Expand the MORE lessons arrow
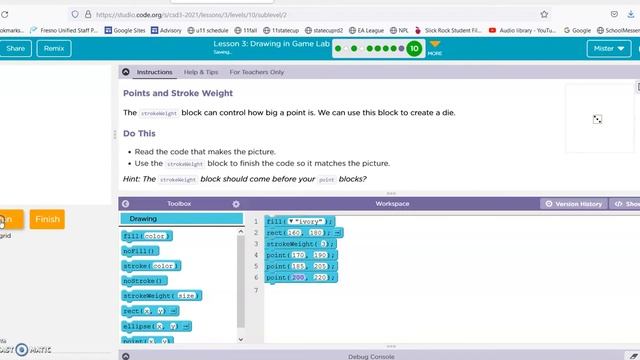The width and height of the screenshot is (640, 360). click(435, 48)
